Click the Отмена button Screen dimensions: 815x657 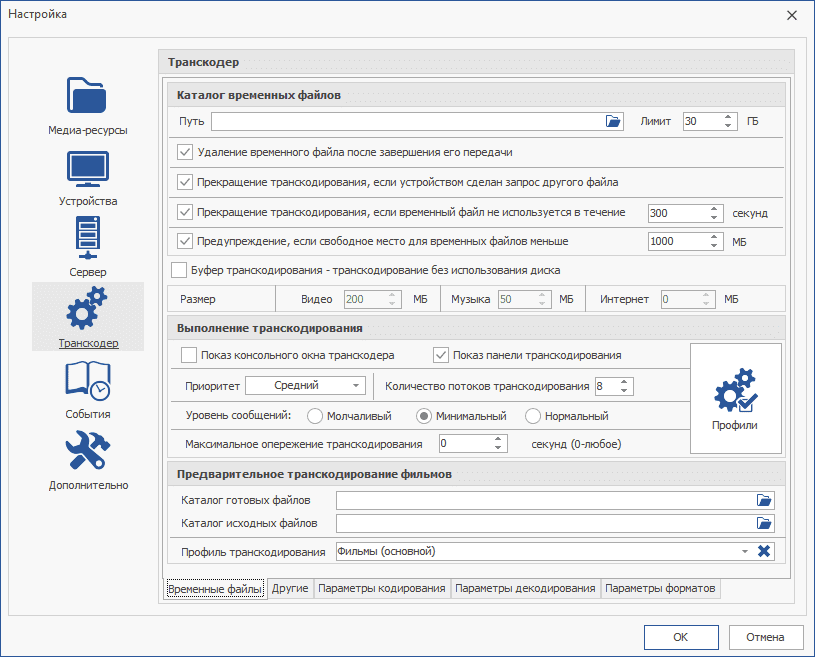(x=766, y=637)
